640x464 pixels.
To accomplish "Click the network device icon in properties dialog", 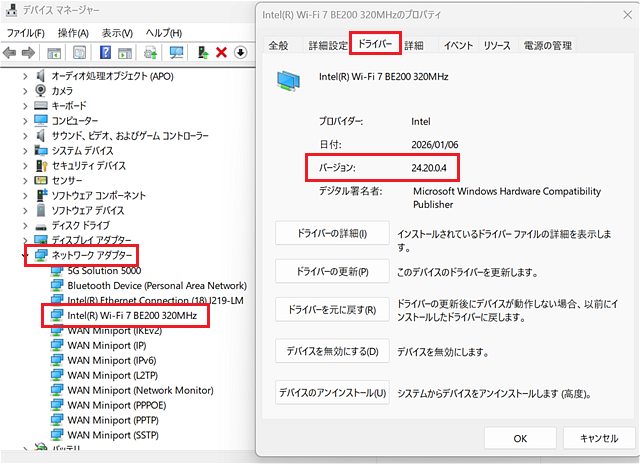I will pos(288,80).
